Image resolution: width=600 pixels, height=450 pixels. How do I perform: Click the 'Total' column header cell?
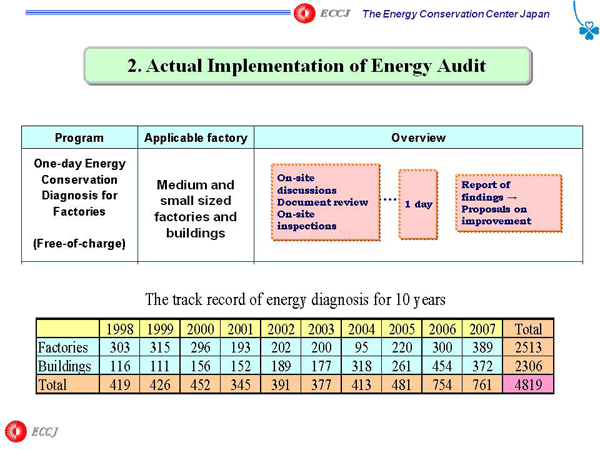[528, 329]
